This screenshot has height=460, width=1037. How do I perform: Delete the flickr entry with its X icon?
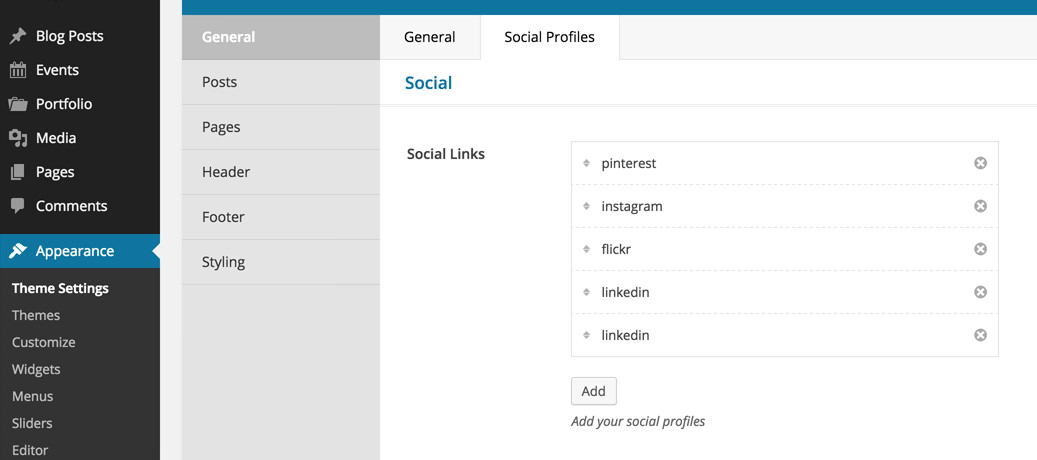980,249
